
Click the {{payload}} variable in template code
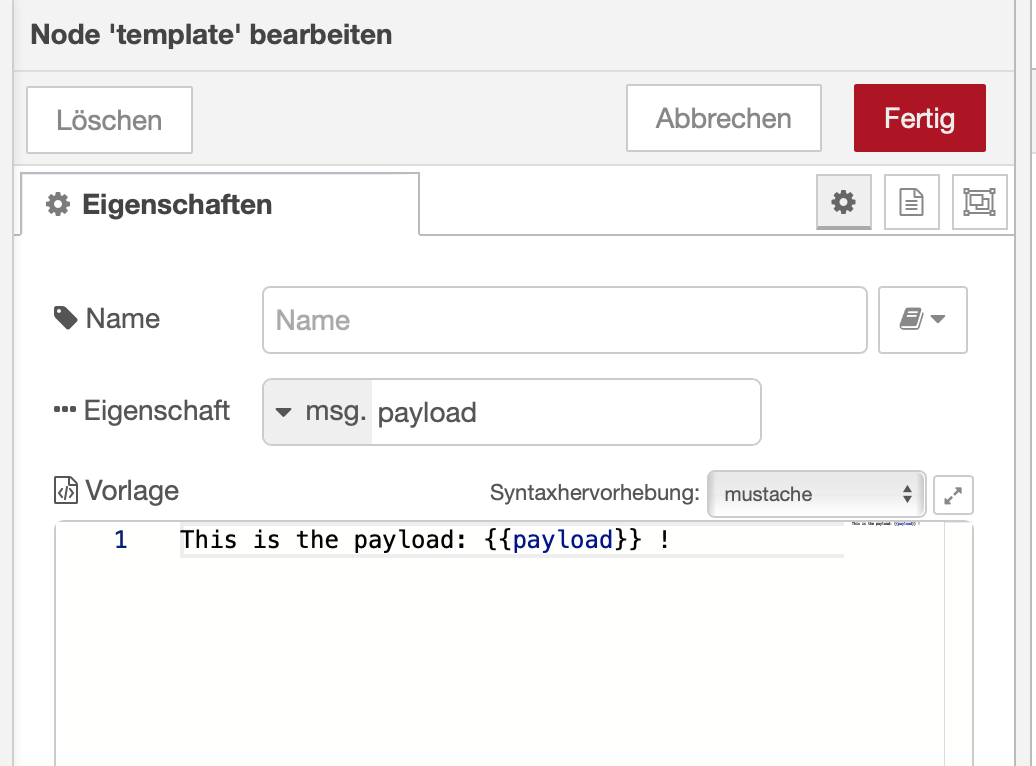point(562,541)
